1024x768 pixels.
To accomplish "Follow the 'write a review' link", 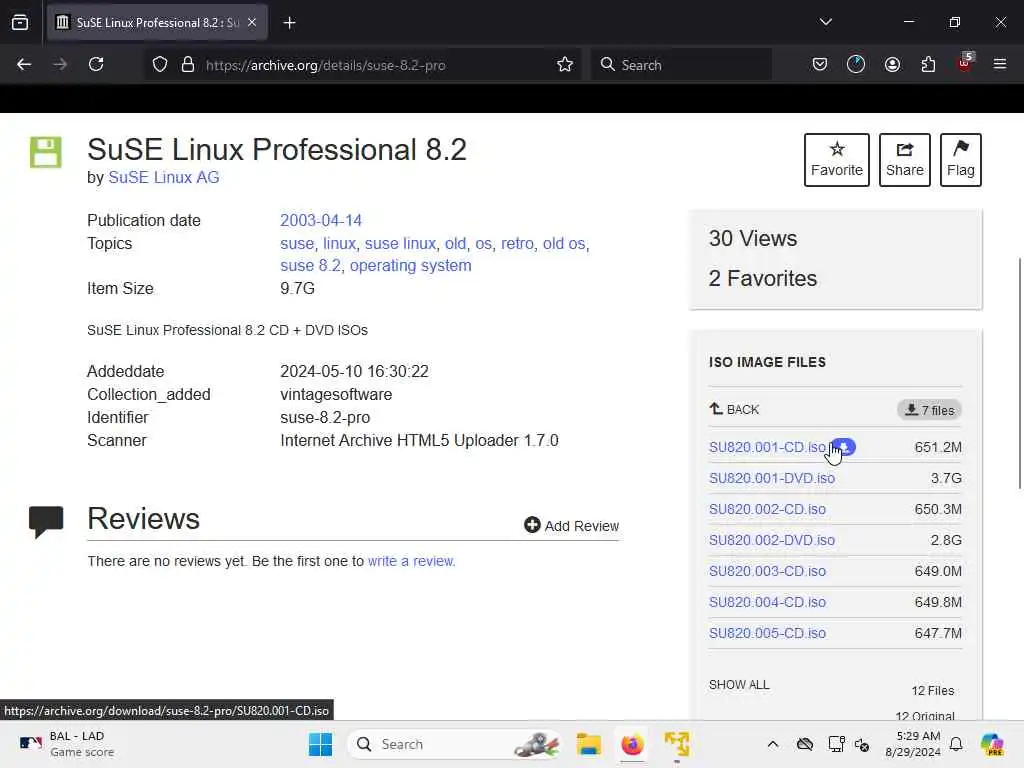I will tap(411, 561).
